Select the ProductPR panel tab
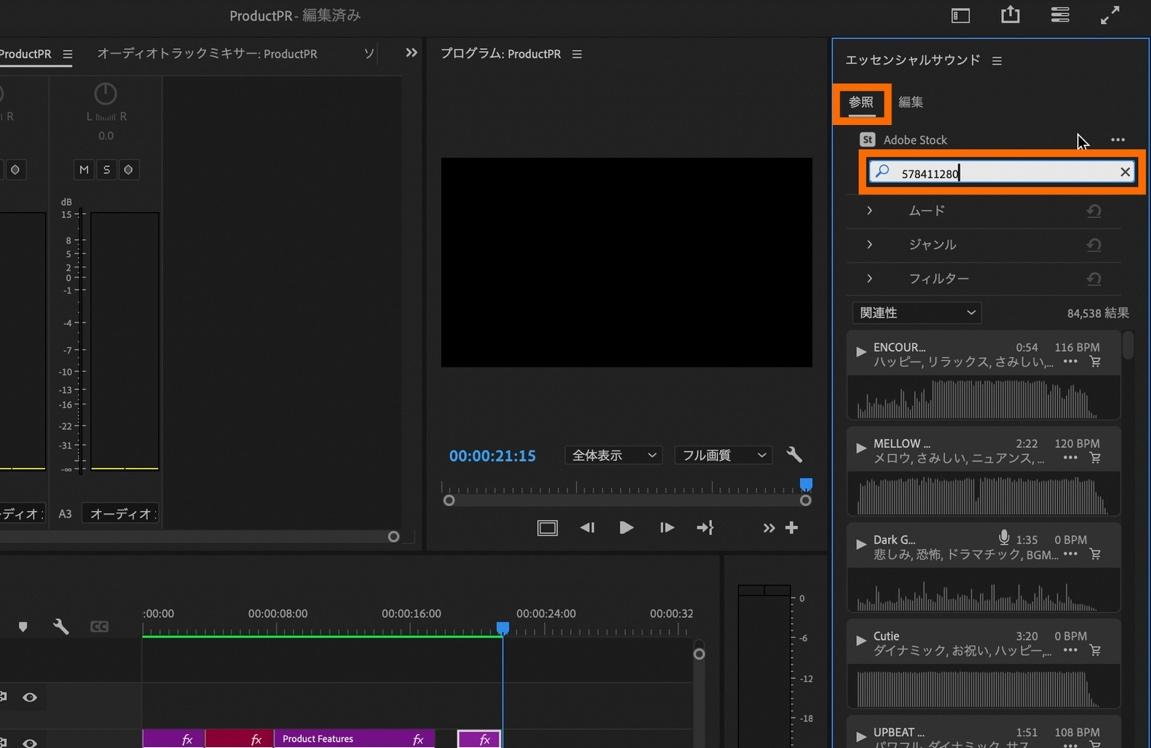This screenshot has height=748, width=1151. 26,54
